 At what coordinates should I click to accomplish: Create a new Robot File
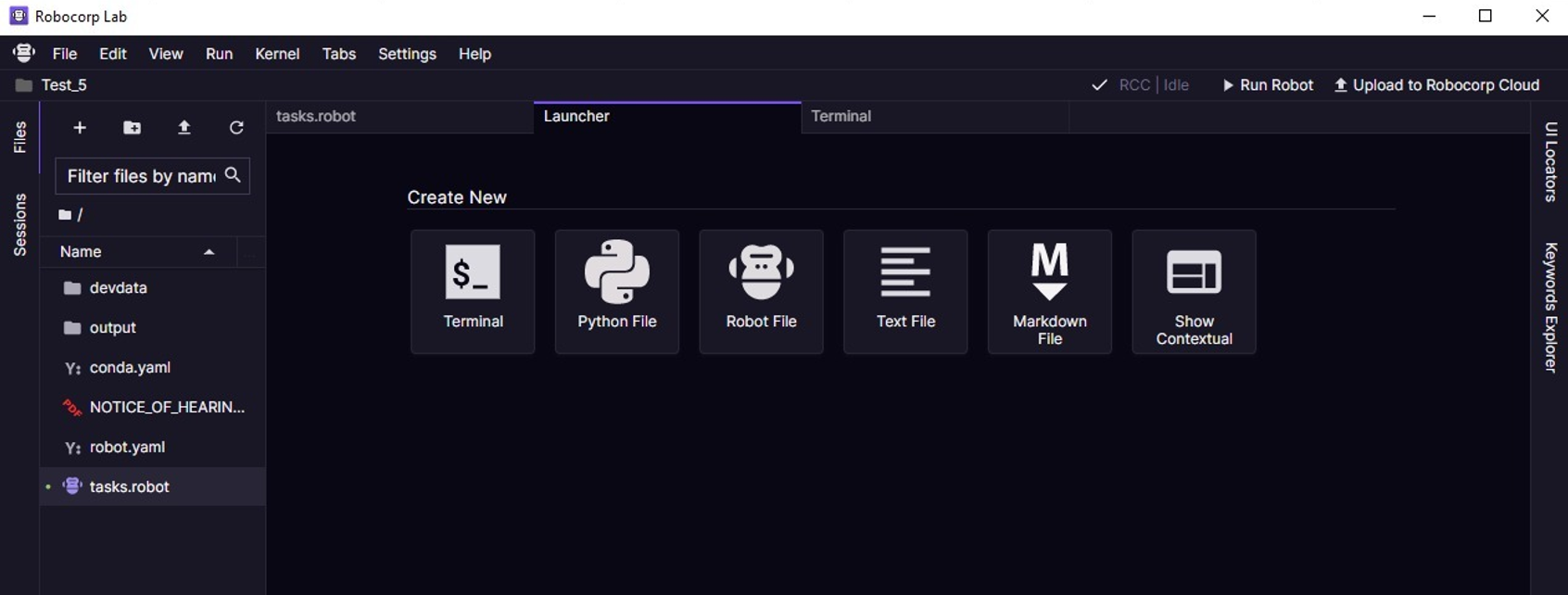762,292
